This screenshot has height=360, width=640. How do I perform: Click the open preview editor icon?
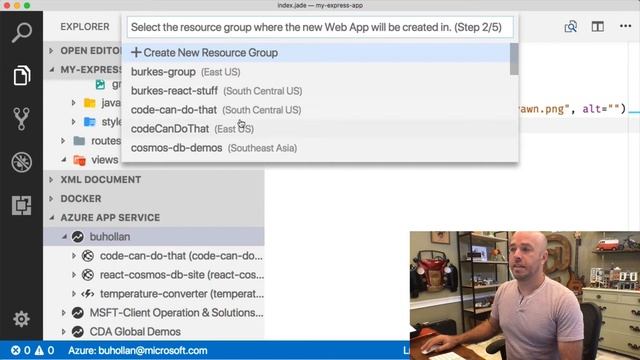[x=571, y=27]
